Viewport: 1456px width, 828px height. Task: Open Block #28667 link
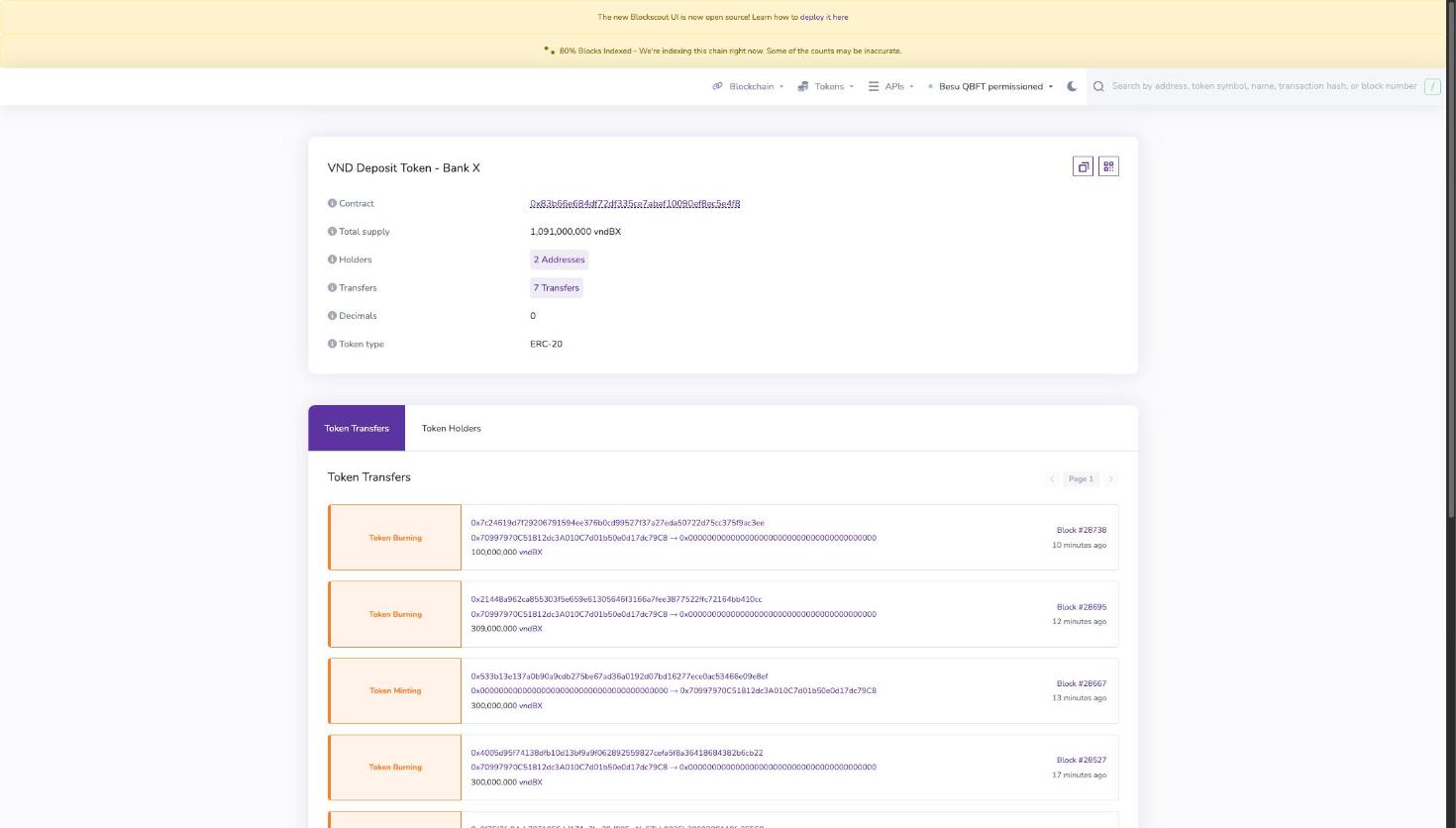(1082, 683)
